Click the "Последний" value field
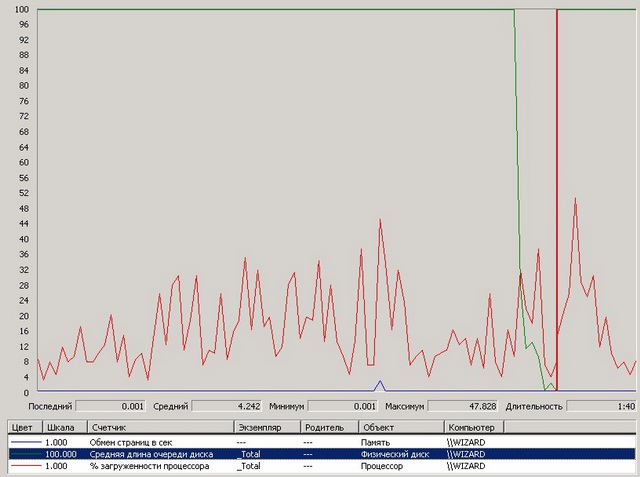 (110, 407)
